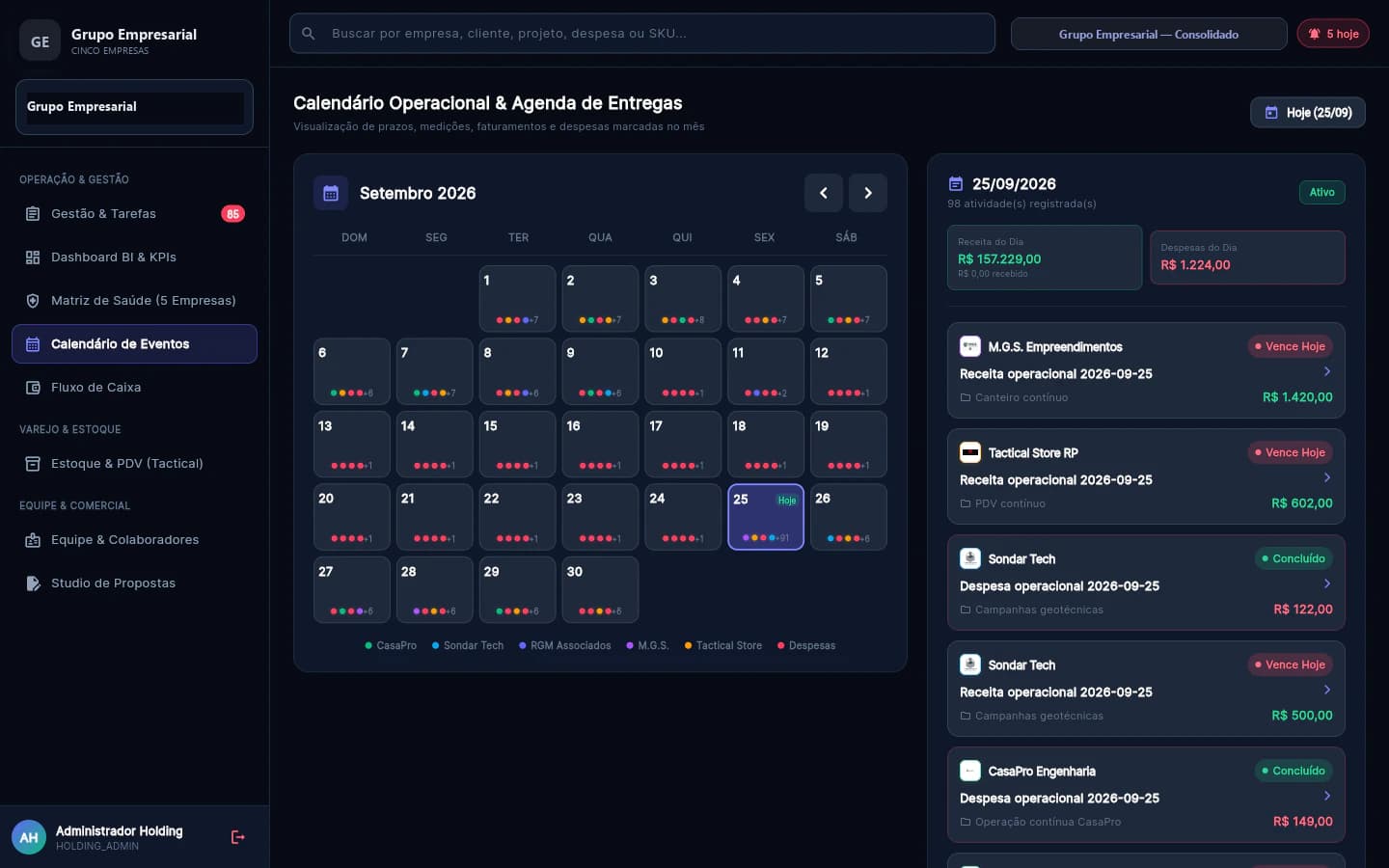This screenshot has width=1389, height=868.
Task: Focus the search field for empresa, cliente, projeto
Action: click(642, 34)
